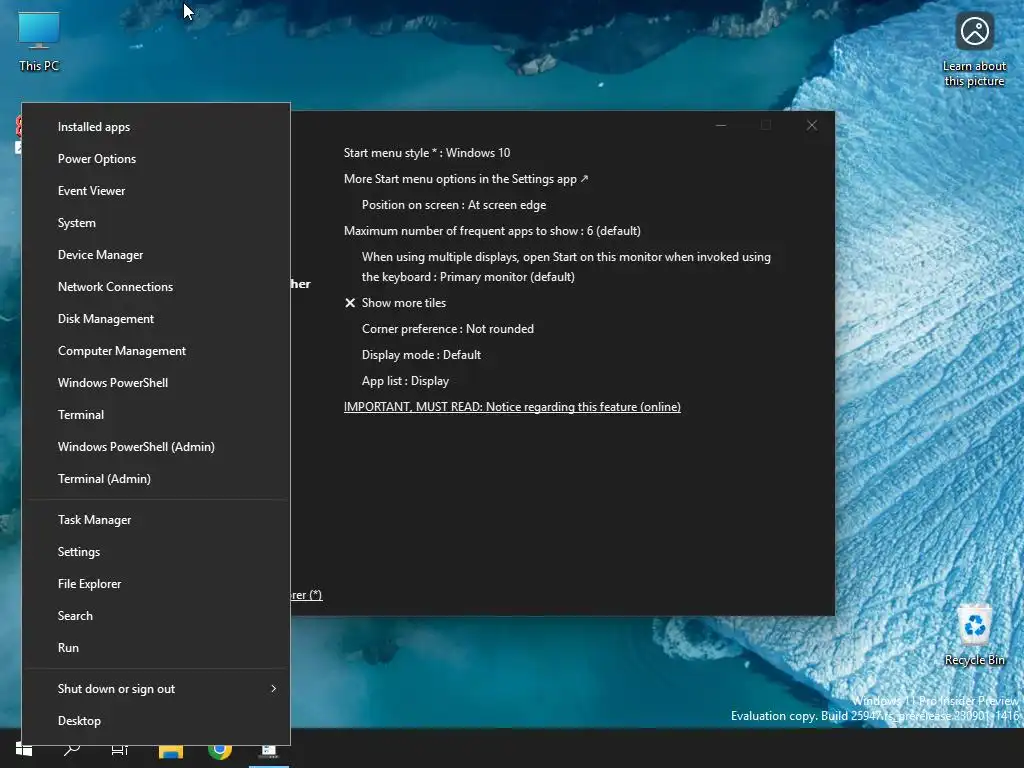
Task: Change the Display mode setting
Action: 421,355
